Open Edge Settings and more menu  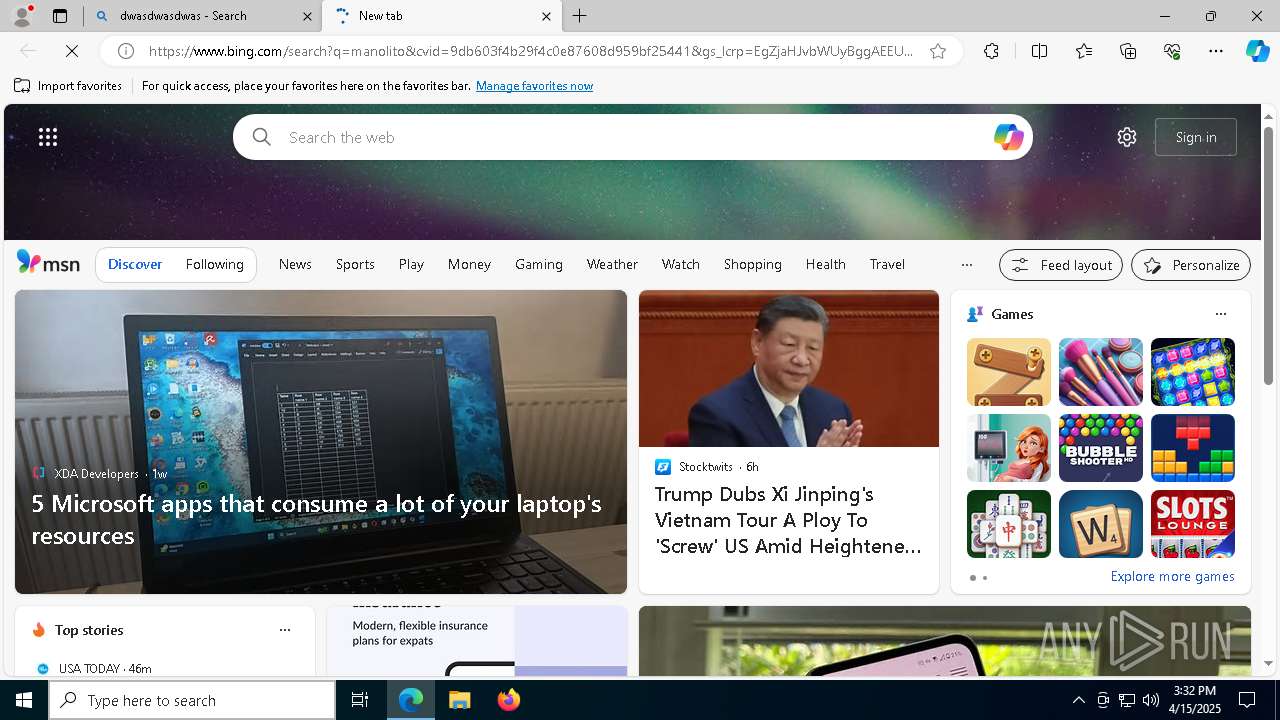pos(1216,51)
